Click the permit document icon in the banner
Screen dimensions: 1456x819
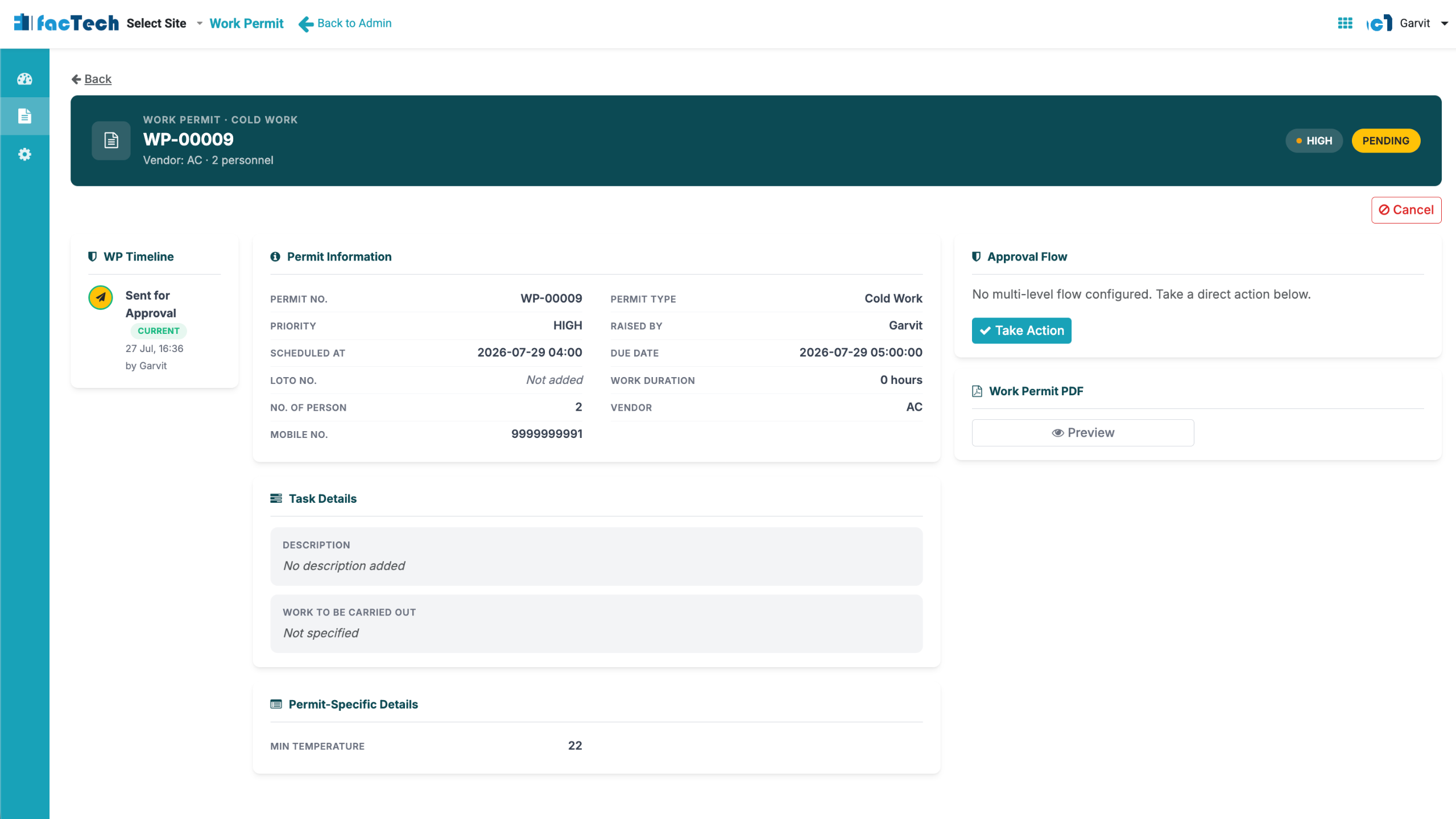[111, 140]
